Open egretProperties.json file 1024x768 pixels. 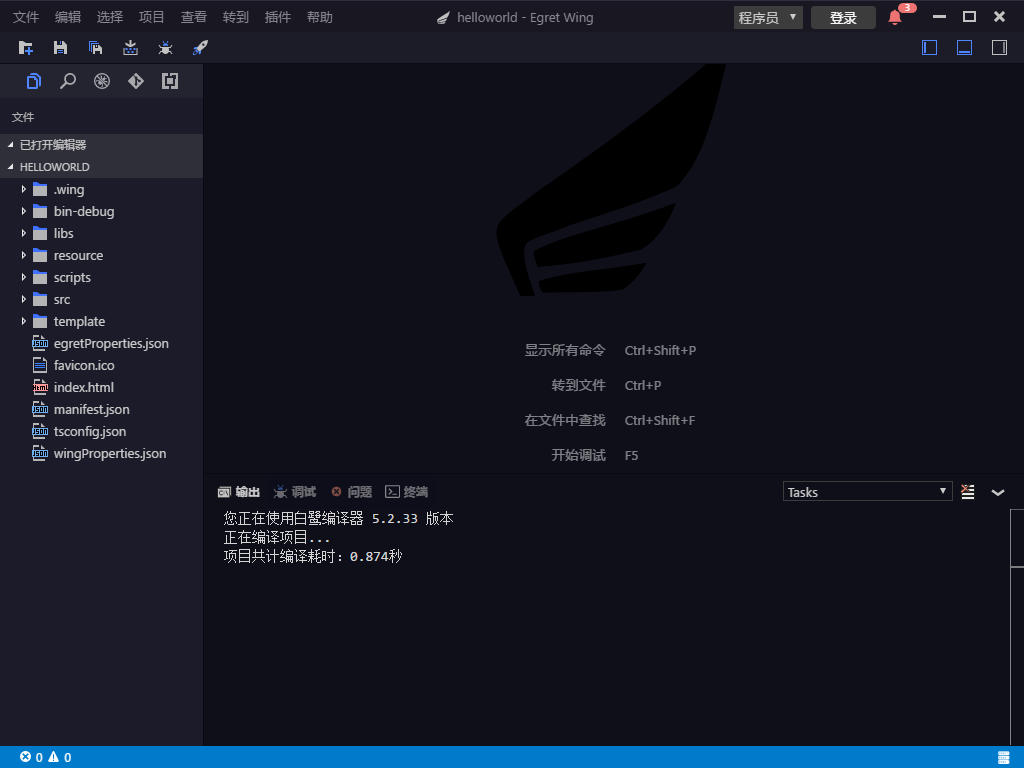101,344
